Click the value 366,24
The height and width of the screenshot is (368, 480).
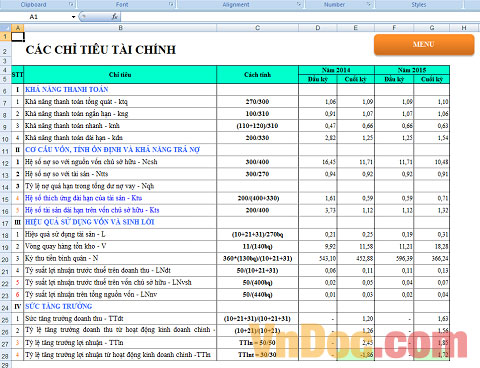pyautogui.click(x=440, y=259)
